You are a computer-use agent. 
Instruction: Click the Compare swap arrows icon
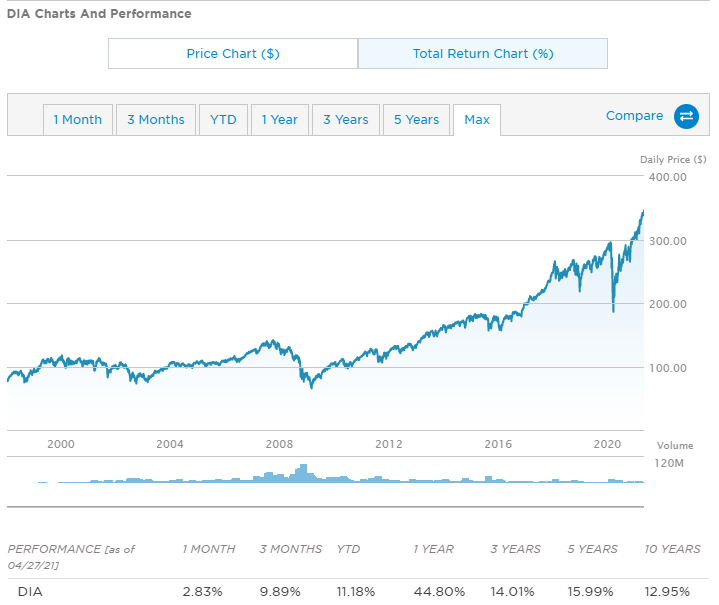686,117
